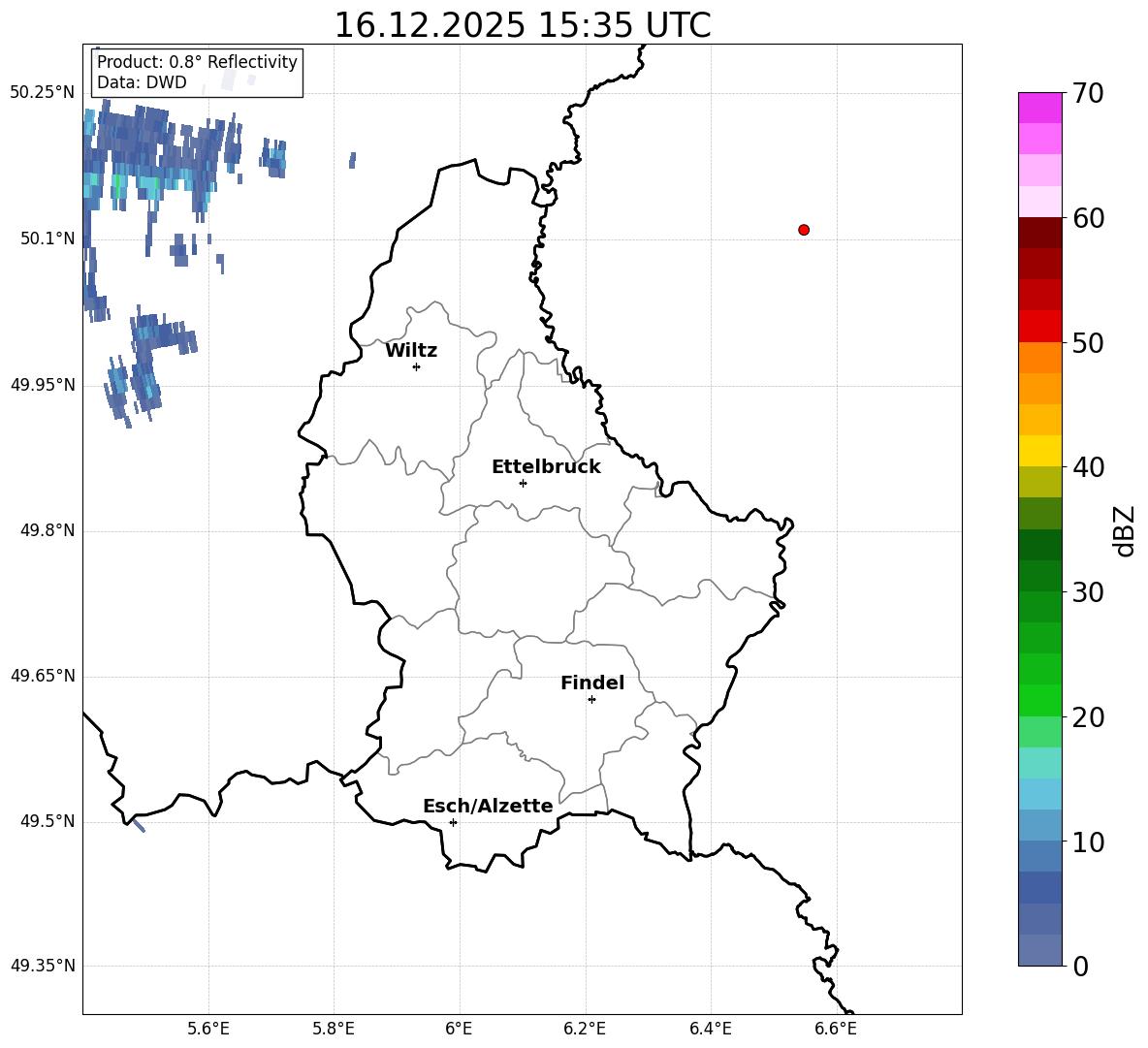Click the 5.6°E longitude label

tap(208, 1029)
